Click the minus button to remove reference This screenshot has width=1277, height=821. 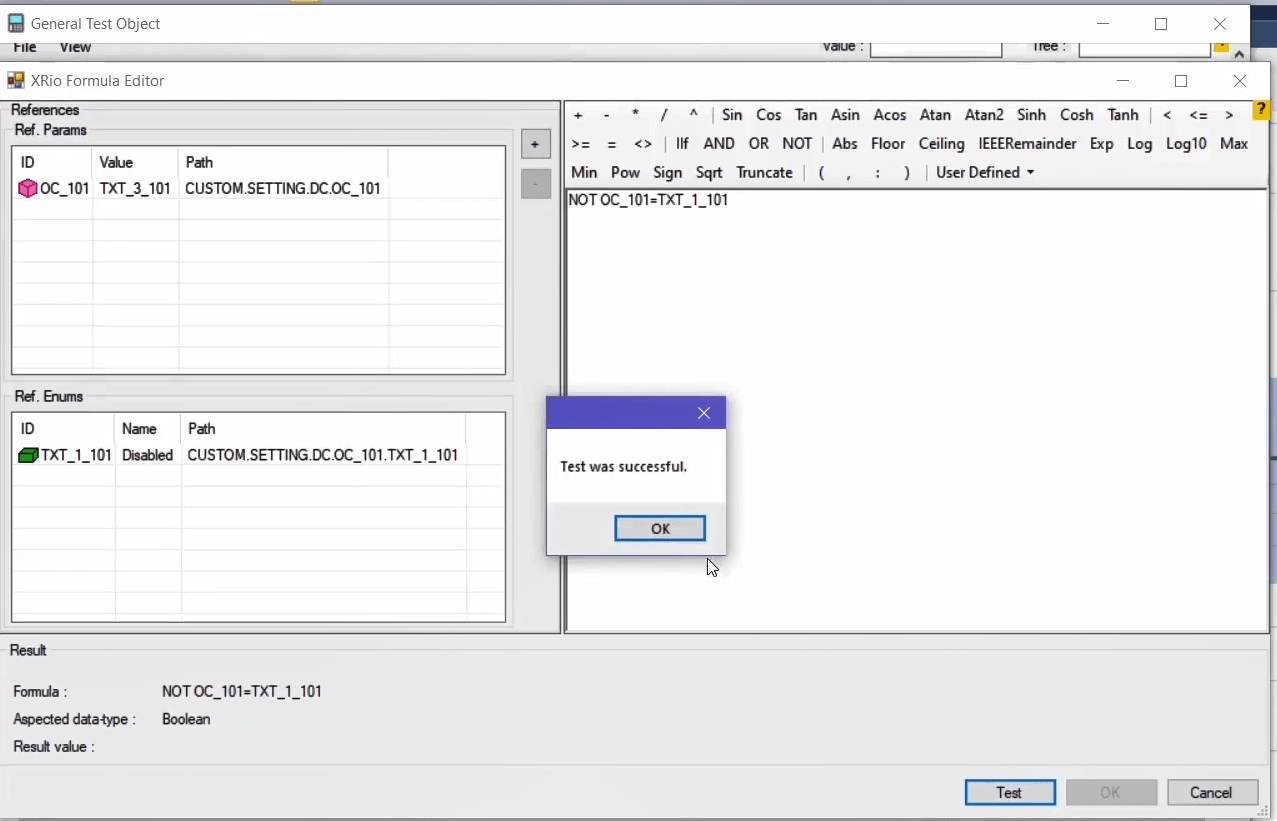point(535,184)
